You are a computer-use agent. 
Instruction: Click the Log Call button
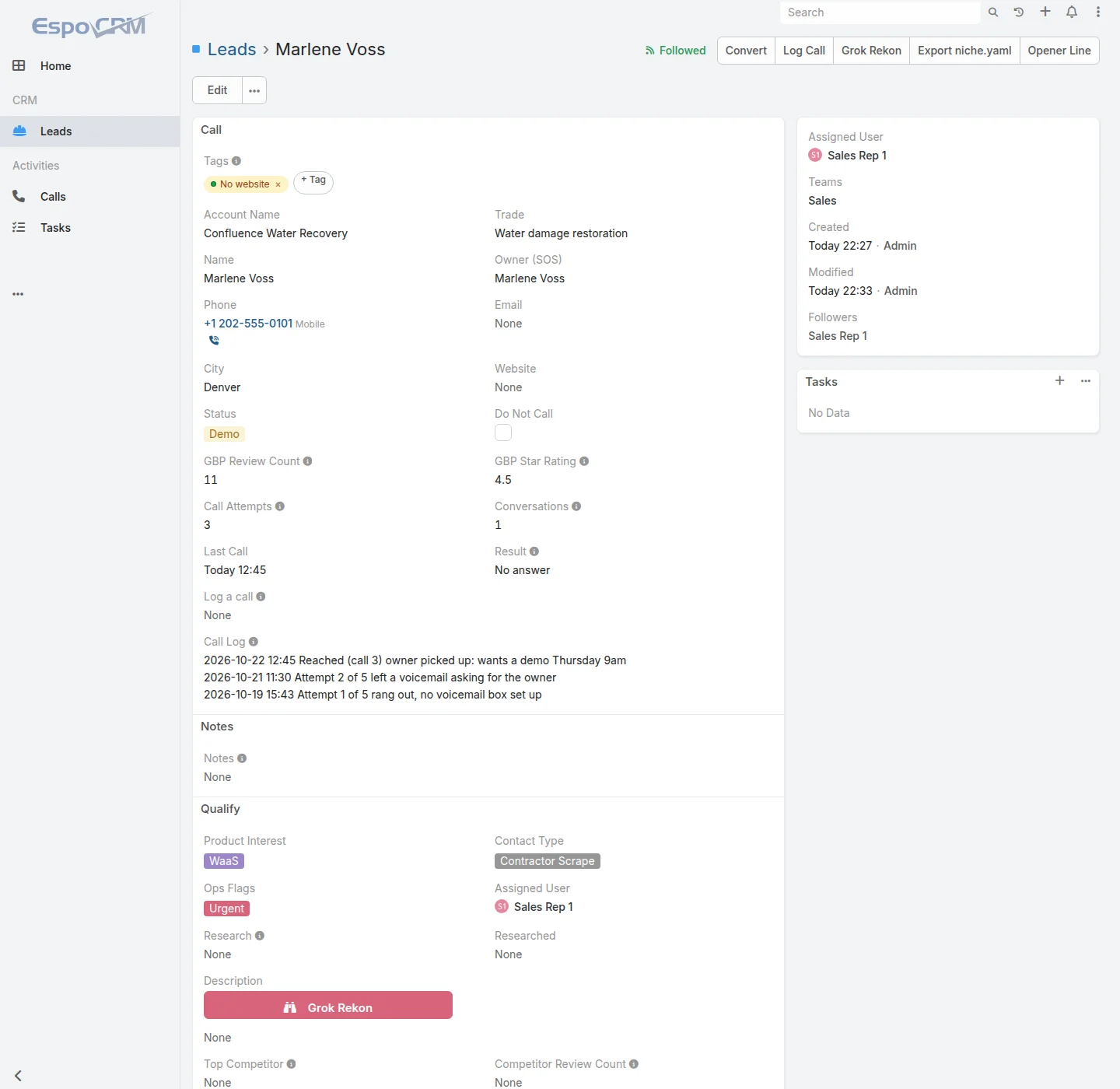point(803,51)
